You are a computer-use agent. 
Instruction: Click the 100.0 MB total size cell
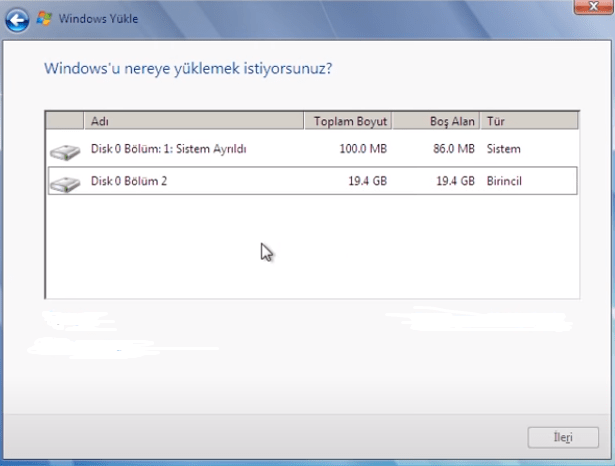pos(362,150)
